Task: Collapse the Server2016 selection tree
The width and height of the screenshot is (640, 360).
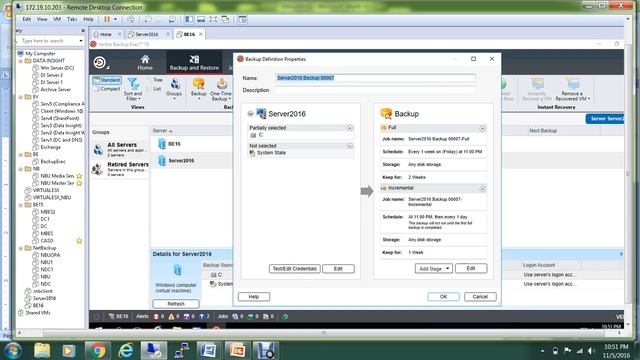Action: (x=250, y=114)
